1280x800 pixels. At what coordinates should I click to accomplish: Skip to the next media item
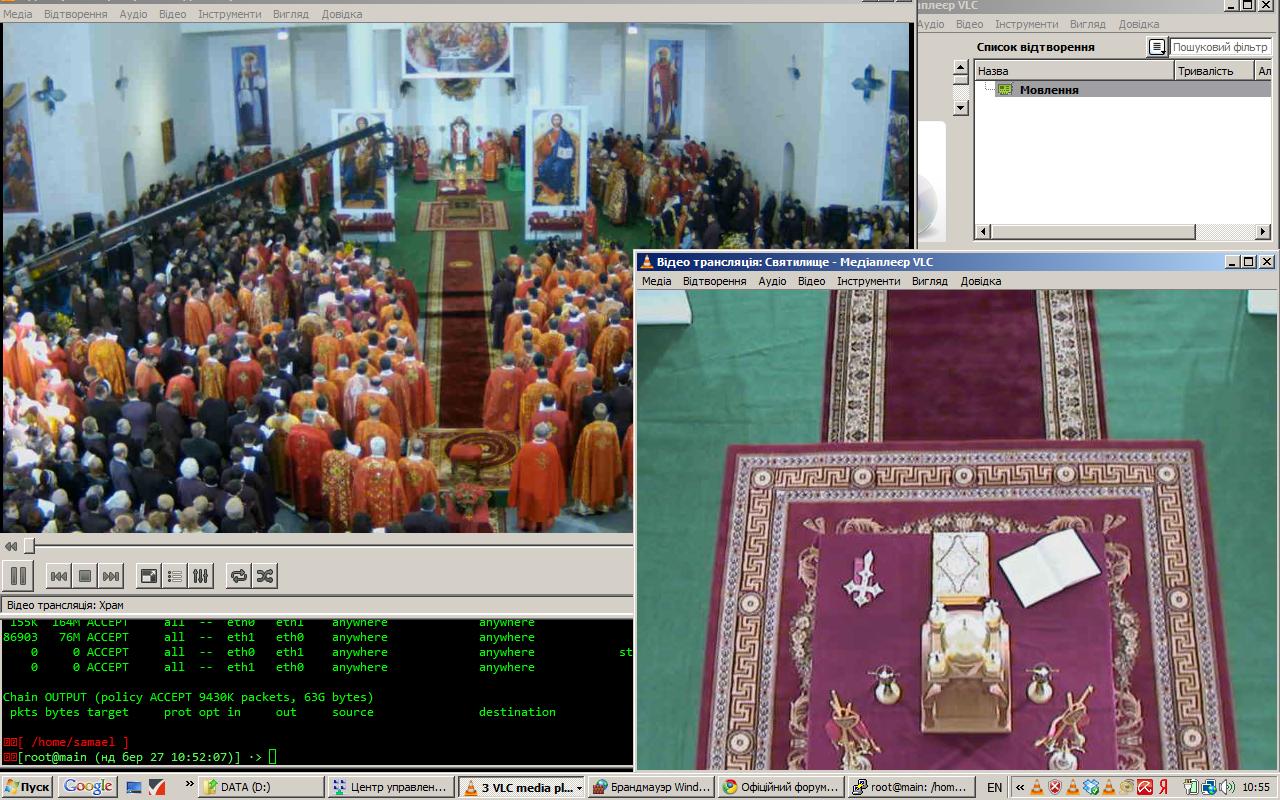click(x=111, y=576)
